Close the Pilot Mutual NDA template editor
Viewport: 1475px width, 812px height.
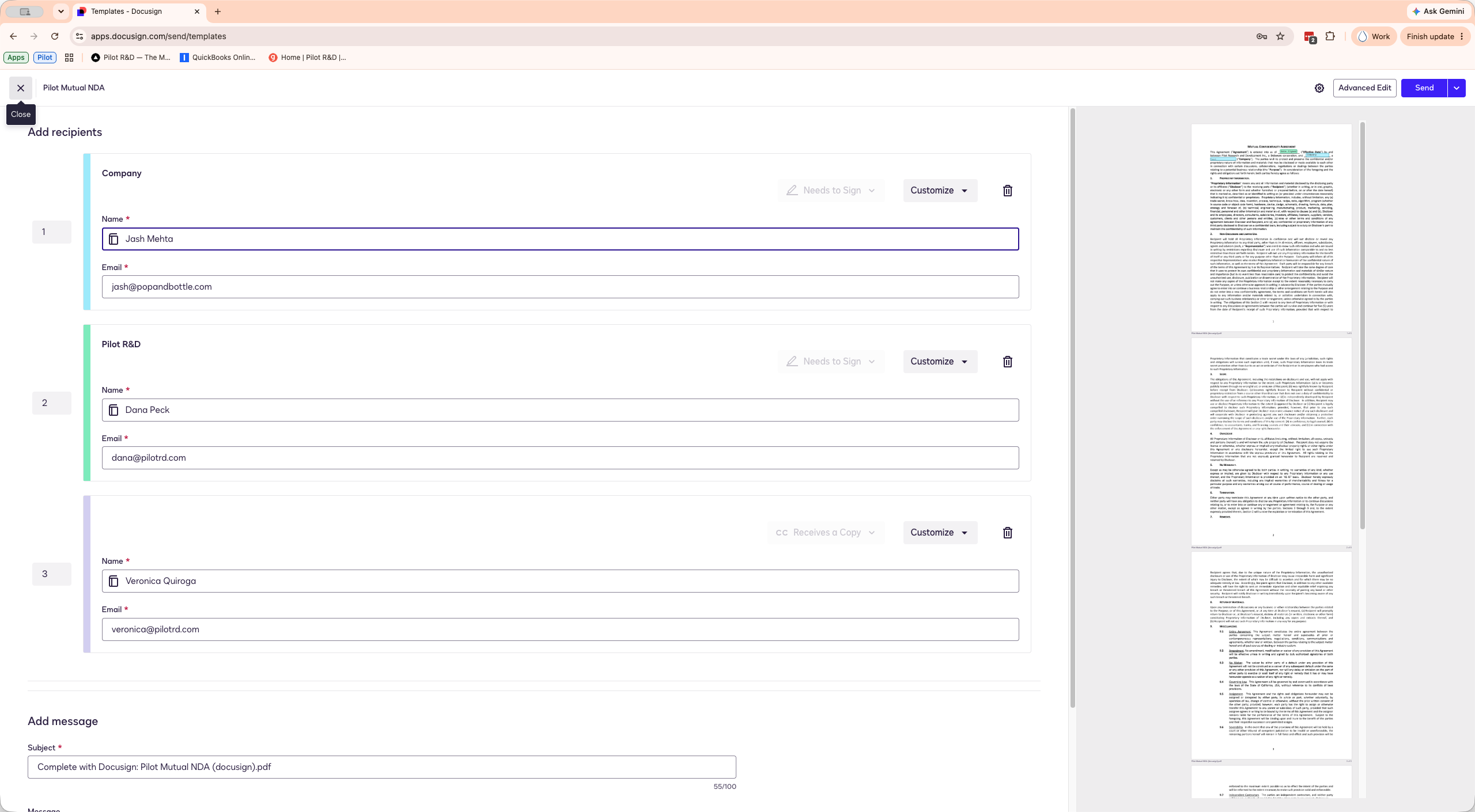point(21,88)
